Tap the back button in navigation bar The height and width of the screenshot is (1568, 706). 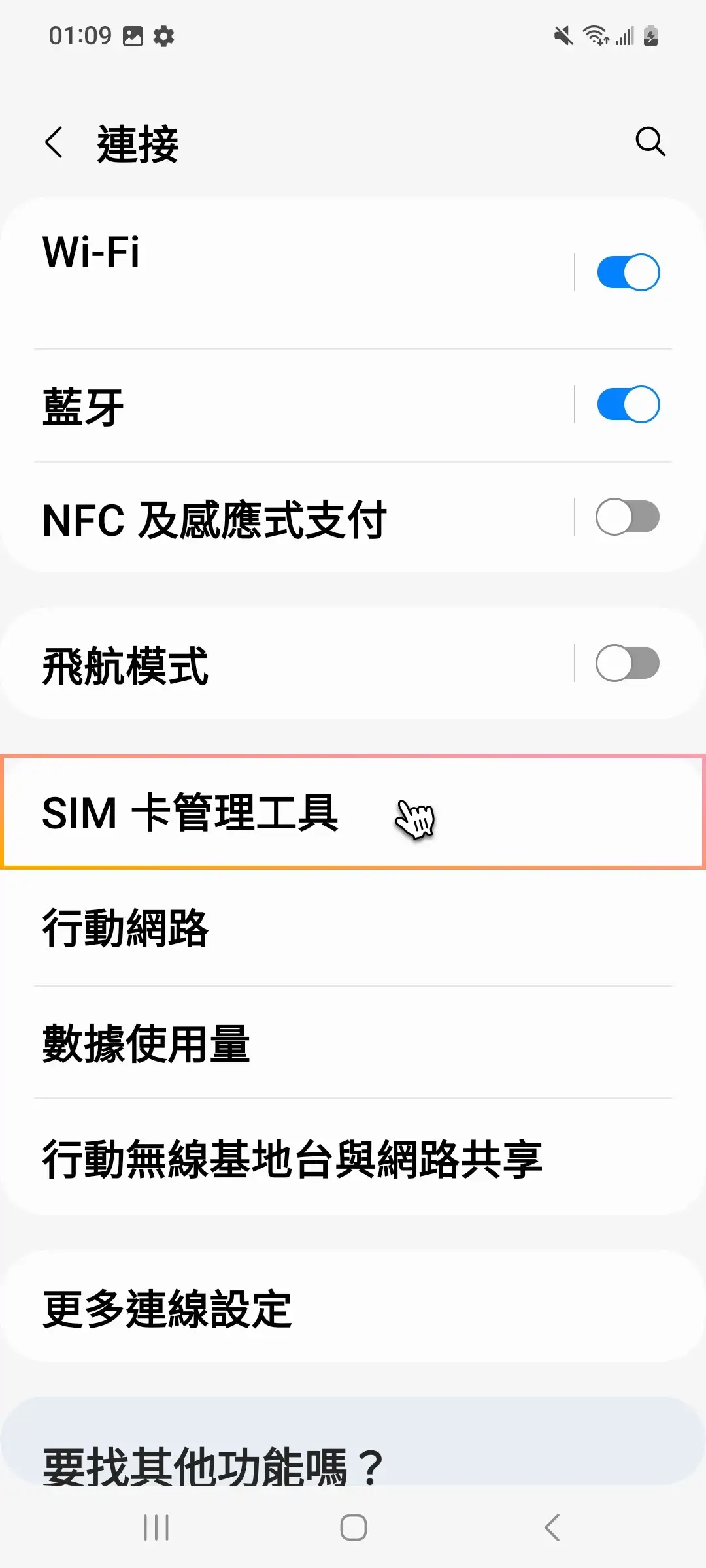point(549,1527)
